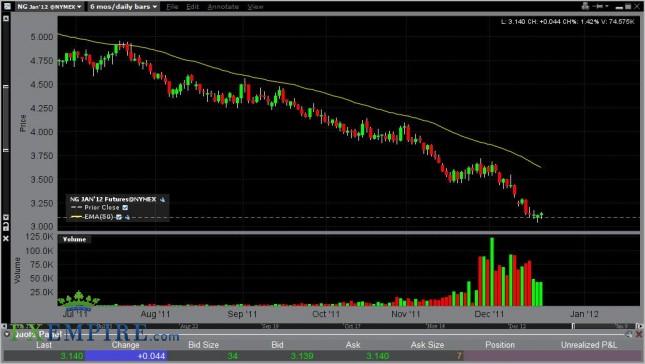Image resolution: width=645 pixels, height=364 pixels.
Task: Click the pin icon next to NG JAN'12 Futures legend
Action: coord(162,199)
